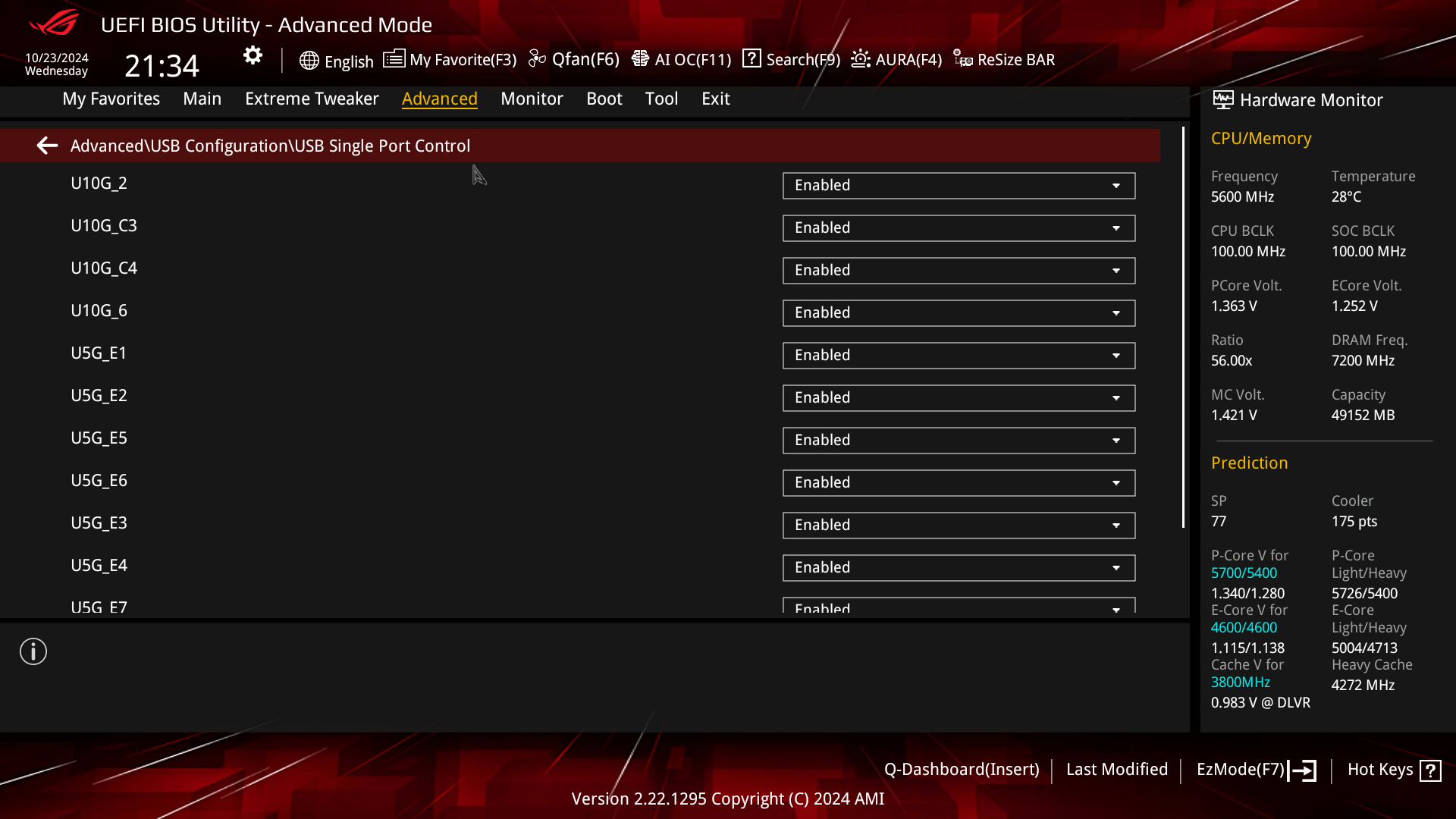Select Advanced menu tab

click(x=440, y=98)
